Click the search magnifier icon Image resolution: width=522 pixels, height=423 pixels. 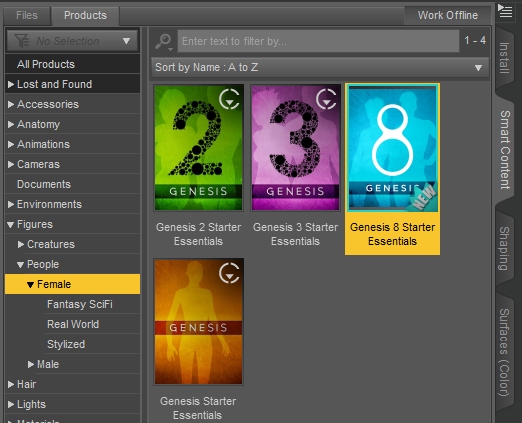(163, 41)
